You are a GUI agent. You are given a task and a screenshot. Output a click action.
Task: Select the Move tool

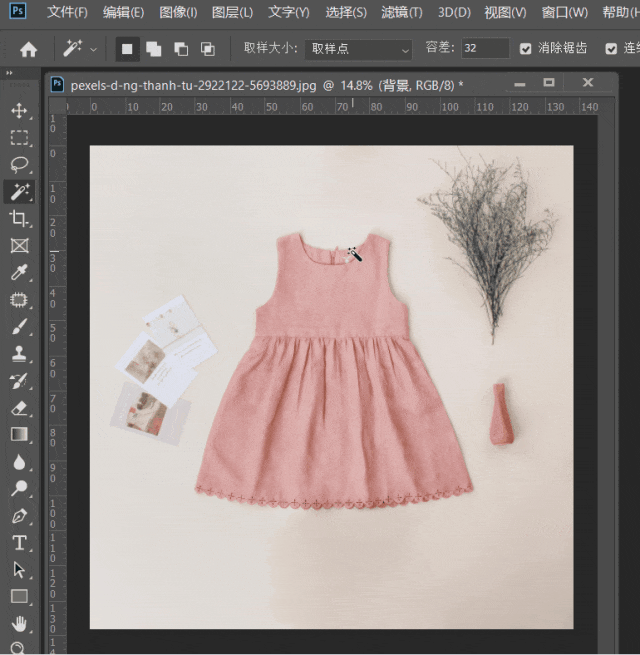tap(19, 111)
